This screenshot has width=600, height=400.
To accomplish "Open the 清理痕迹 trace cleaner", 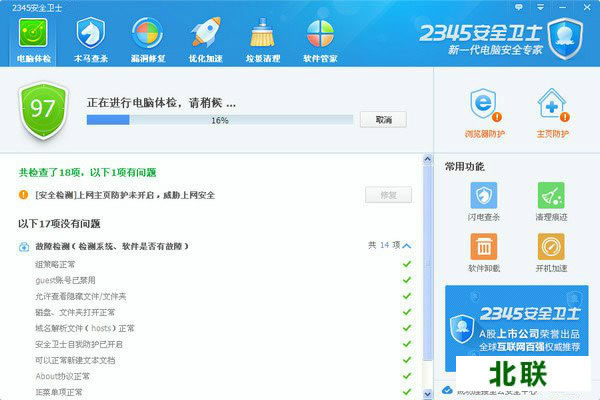I will 551,199.
